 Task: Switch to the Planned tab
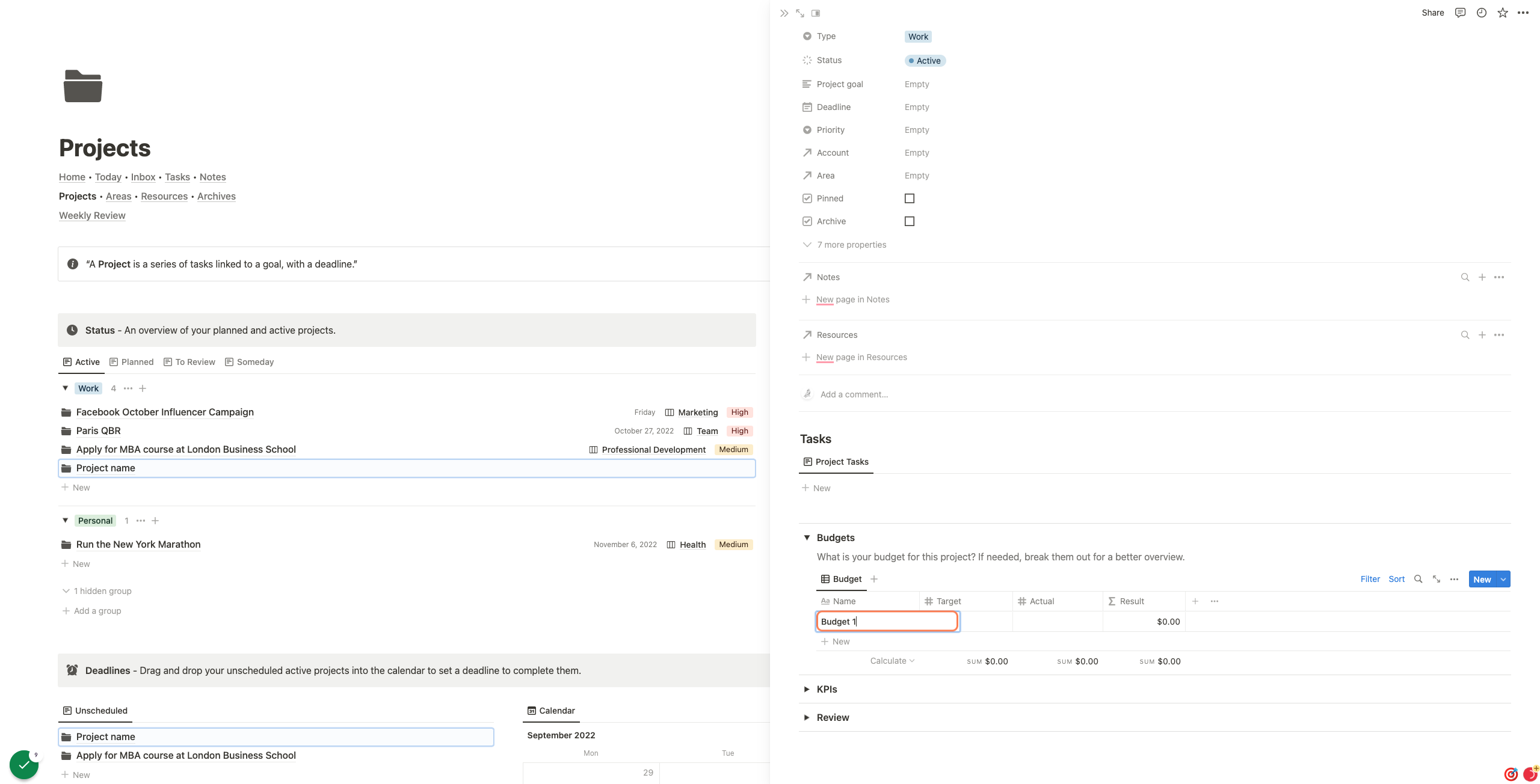tap(132, 362)
